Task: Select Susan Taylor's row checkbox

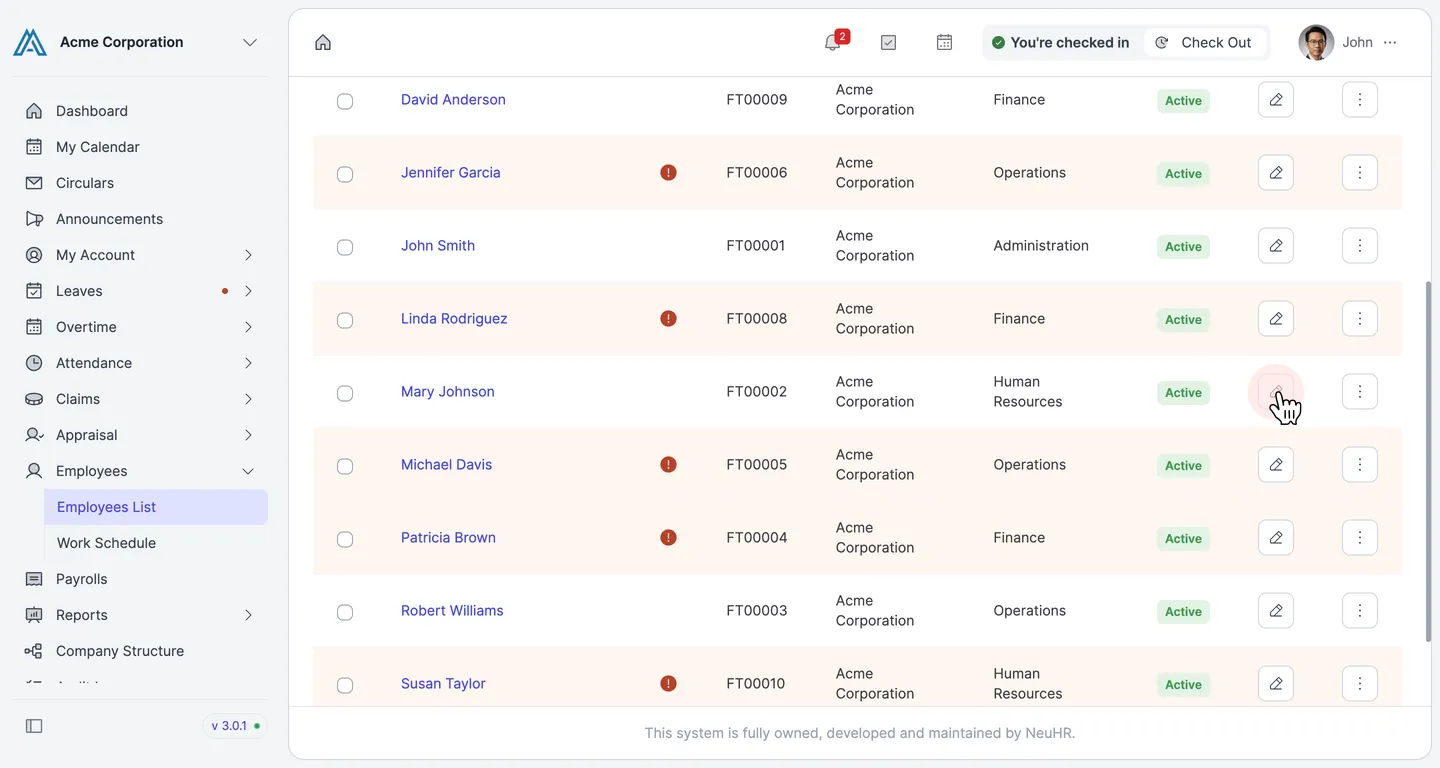Action: coord(345,685)
